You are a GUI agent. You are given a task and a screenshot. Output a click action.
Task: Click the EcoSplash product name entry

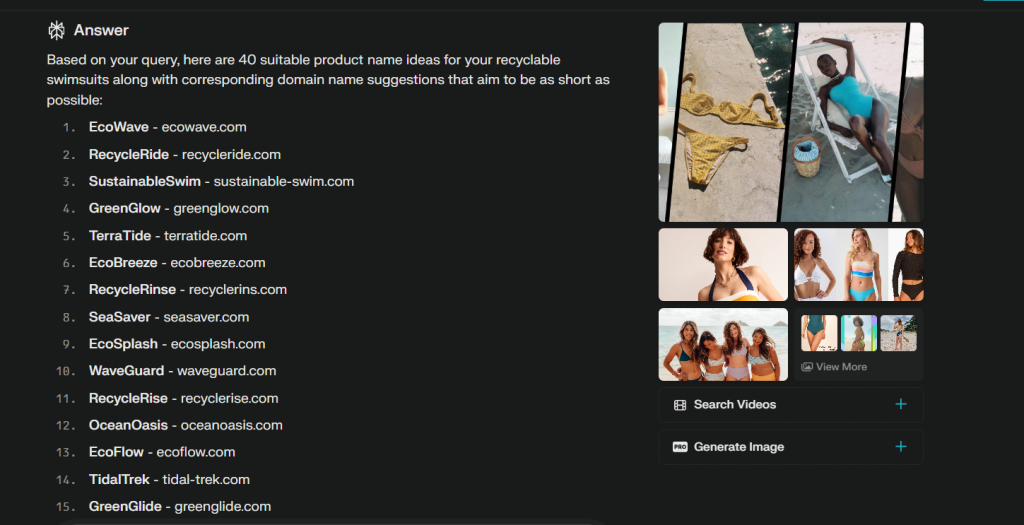coord(123,344)
